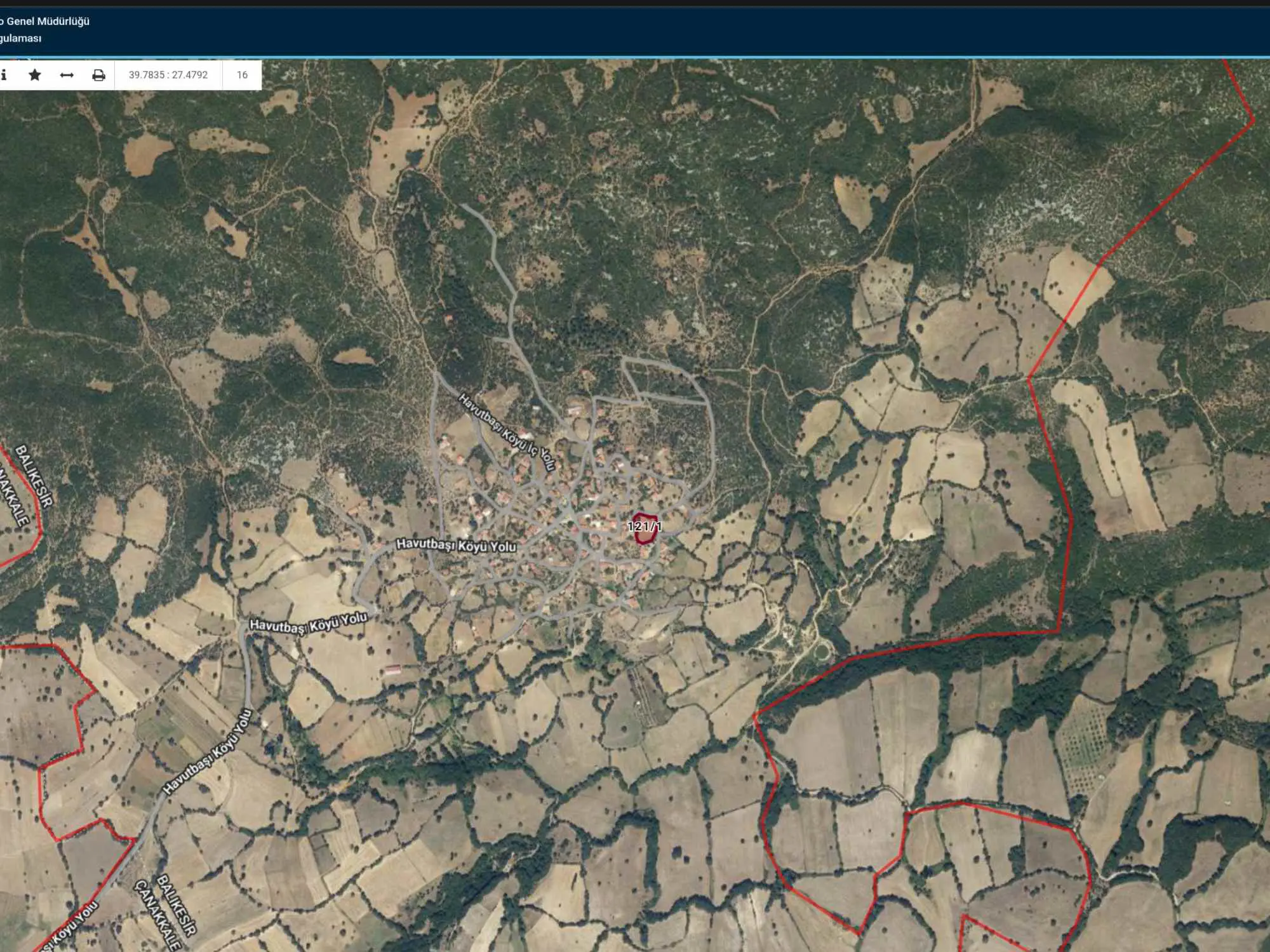This screenshot has height=952, width=1270.
Task: Click the zoom level value 16
Action: click(x=242, y=75)
